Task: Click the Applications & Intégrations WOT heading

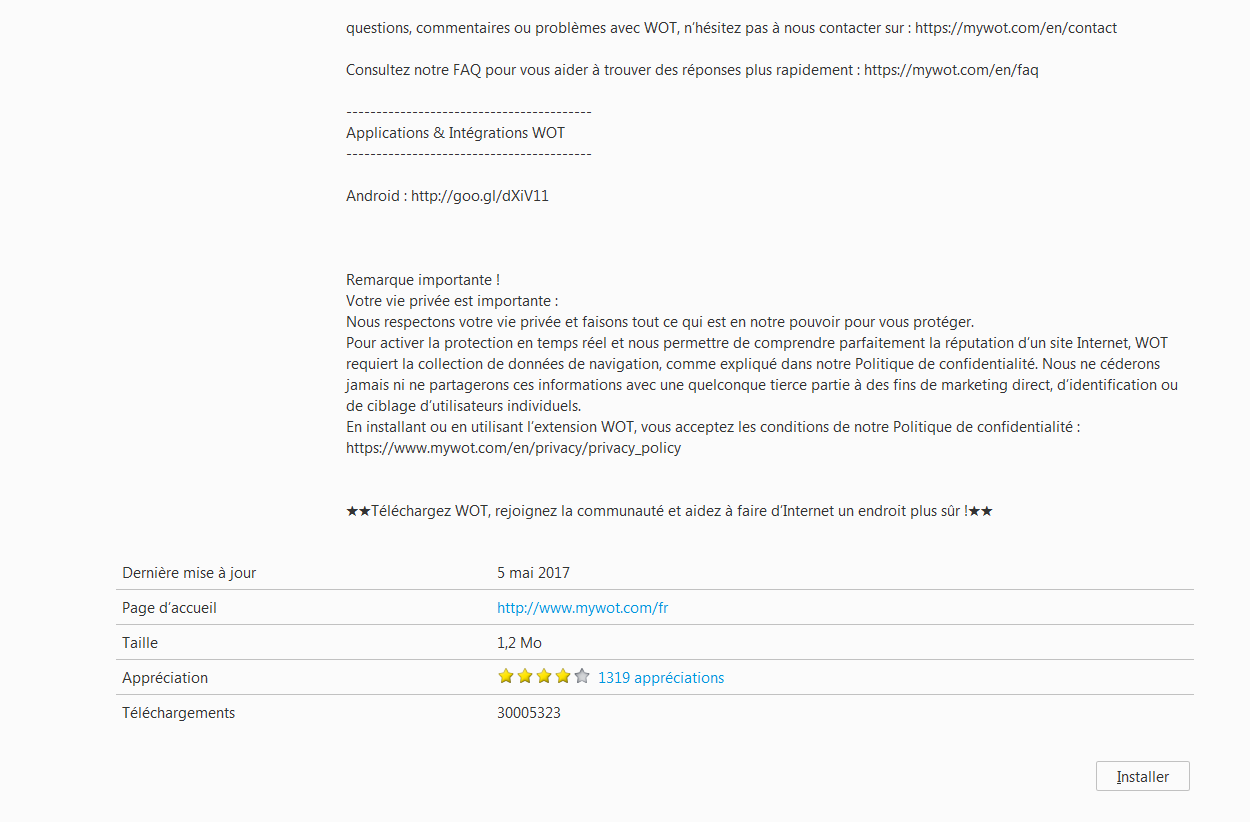Action: point(455,132)
